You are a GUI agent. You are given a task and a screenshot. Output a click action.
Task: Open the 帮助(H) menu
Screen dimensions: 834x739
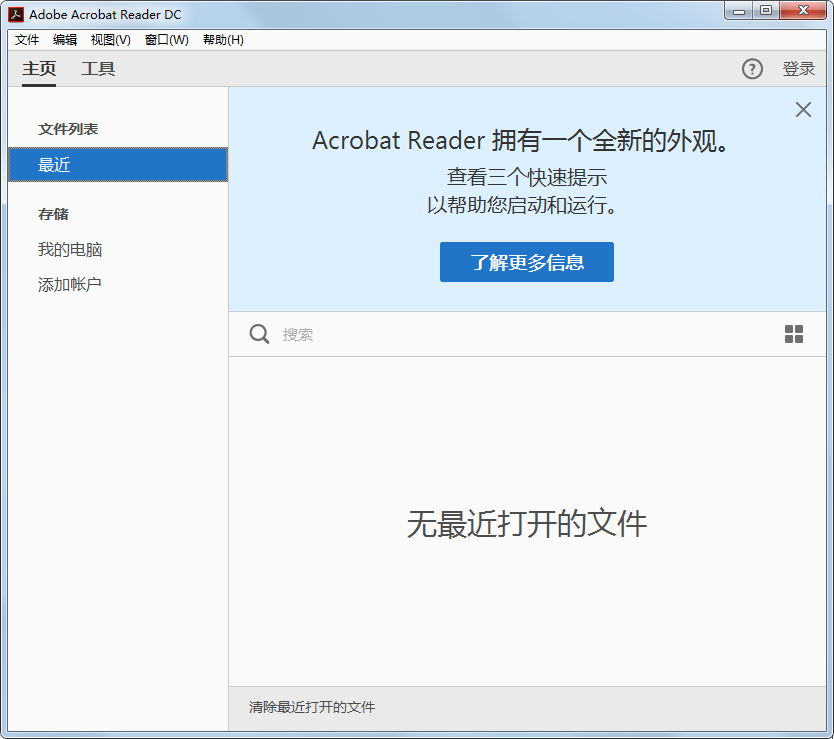(223, 40)
